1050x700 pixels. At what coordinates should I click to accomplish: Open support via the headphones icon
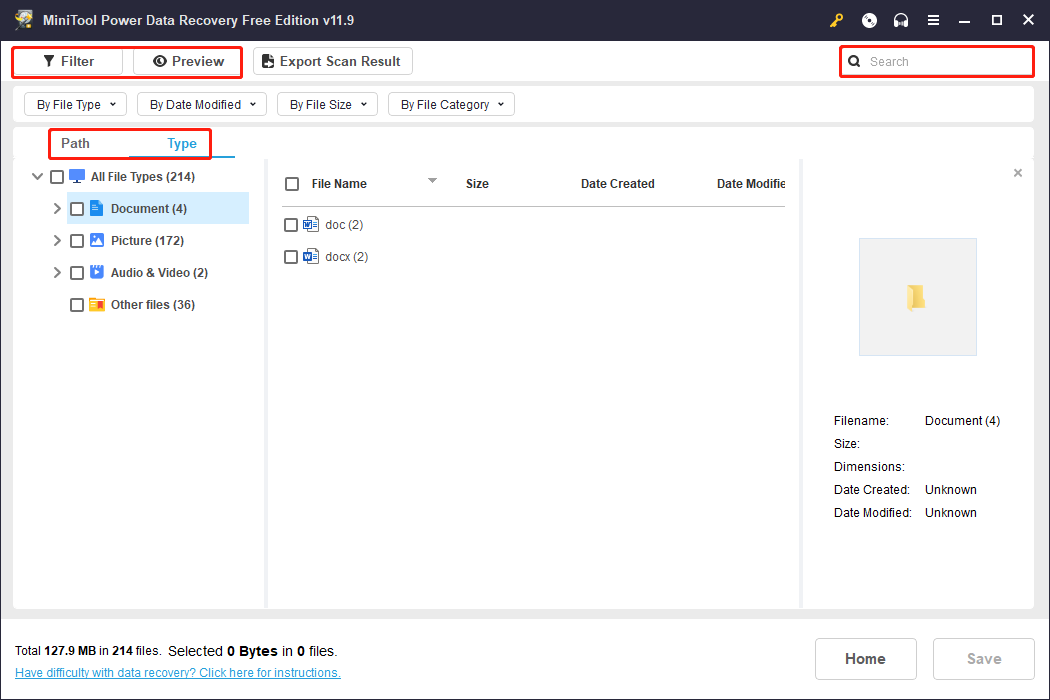tap(901, 20)
